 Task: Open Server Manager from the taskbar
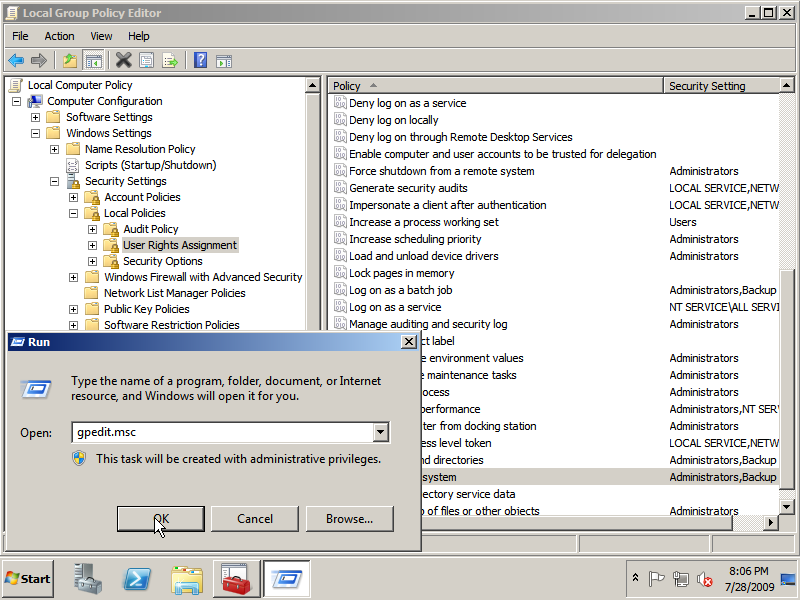87,579
